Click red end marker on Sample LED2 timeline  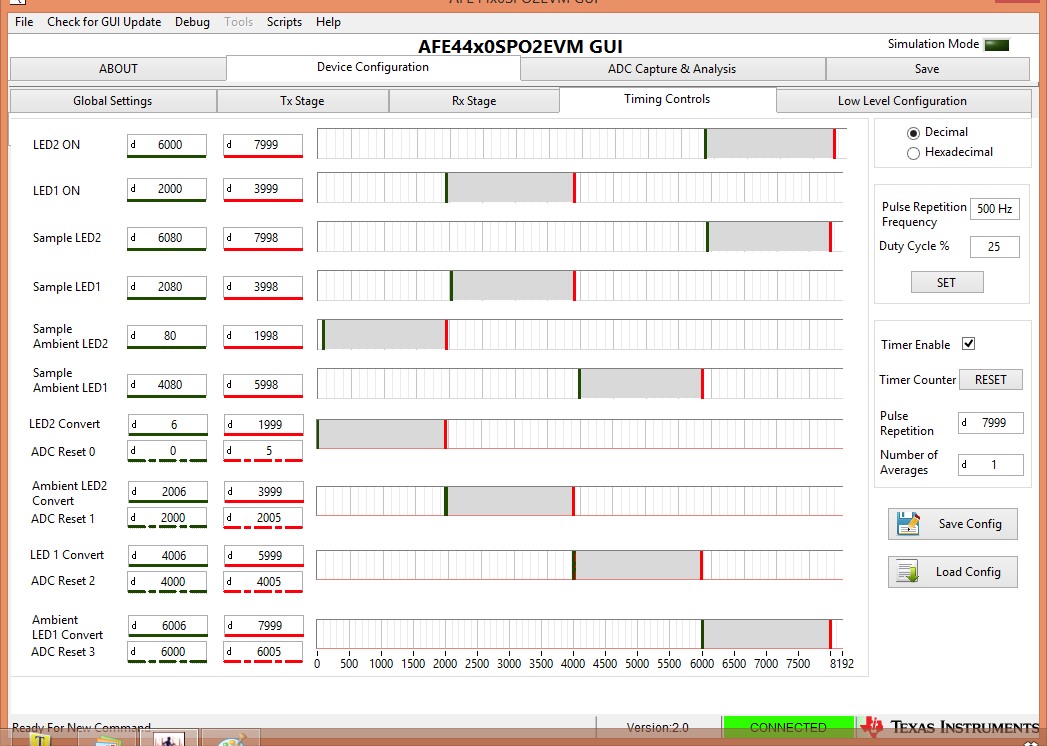(x=830, y=236)
